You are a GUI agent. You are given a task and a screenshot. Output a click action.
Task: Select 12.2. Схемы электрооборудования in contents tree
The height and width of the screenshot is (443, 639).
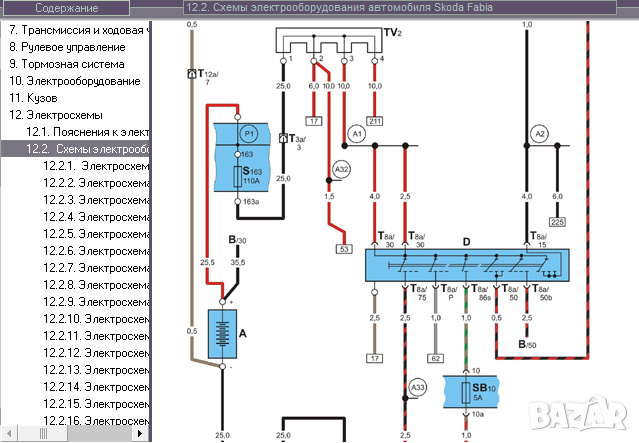90,149
